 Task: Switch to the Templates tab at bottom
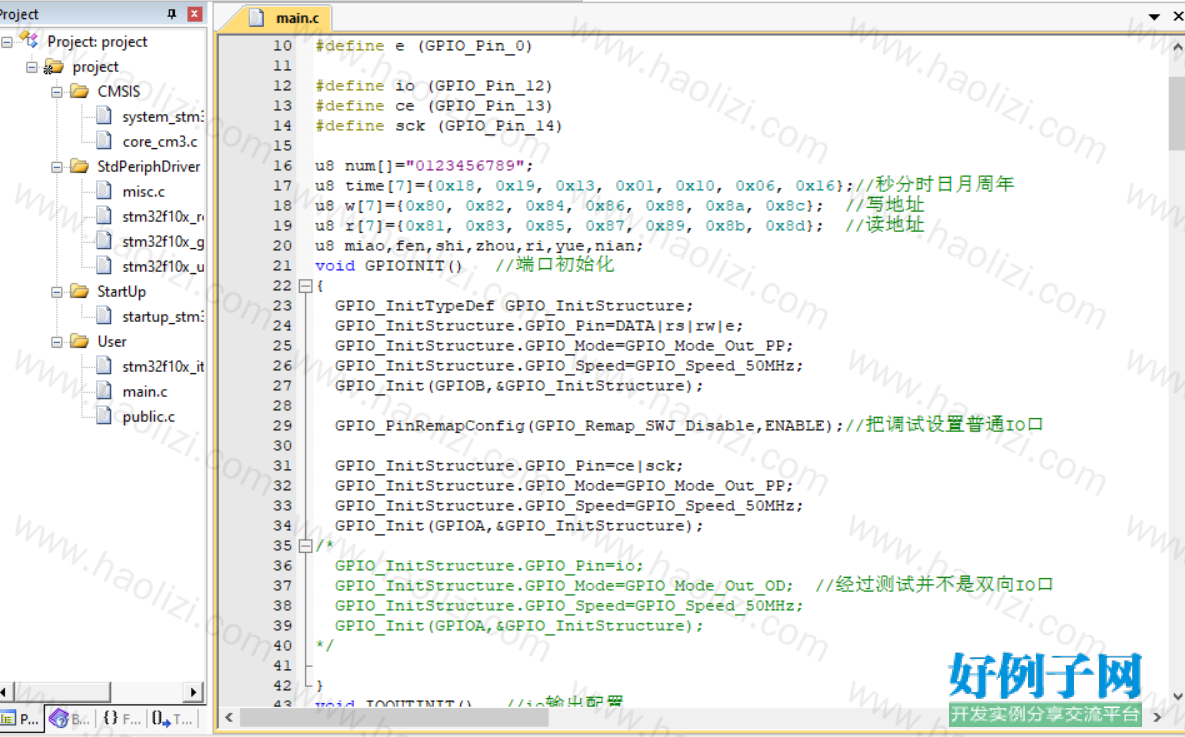point(172,719)
